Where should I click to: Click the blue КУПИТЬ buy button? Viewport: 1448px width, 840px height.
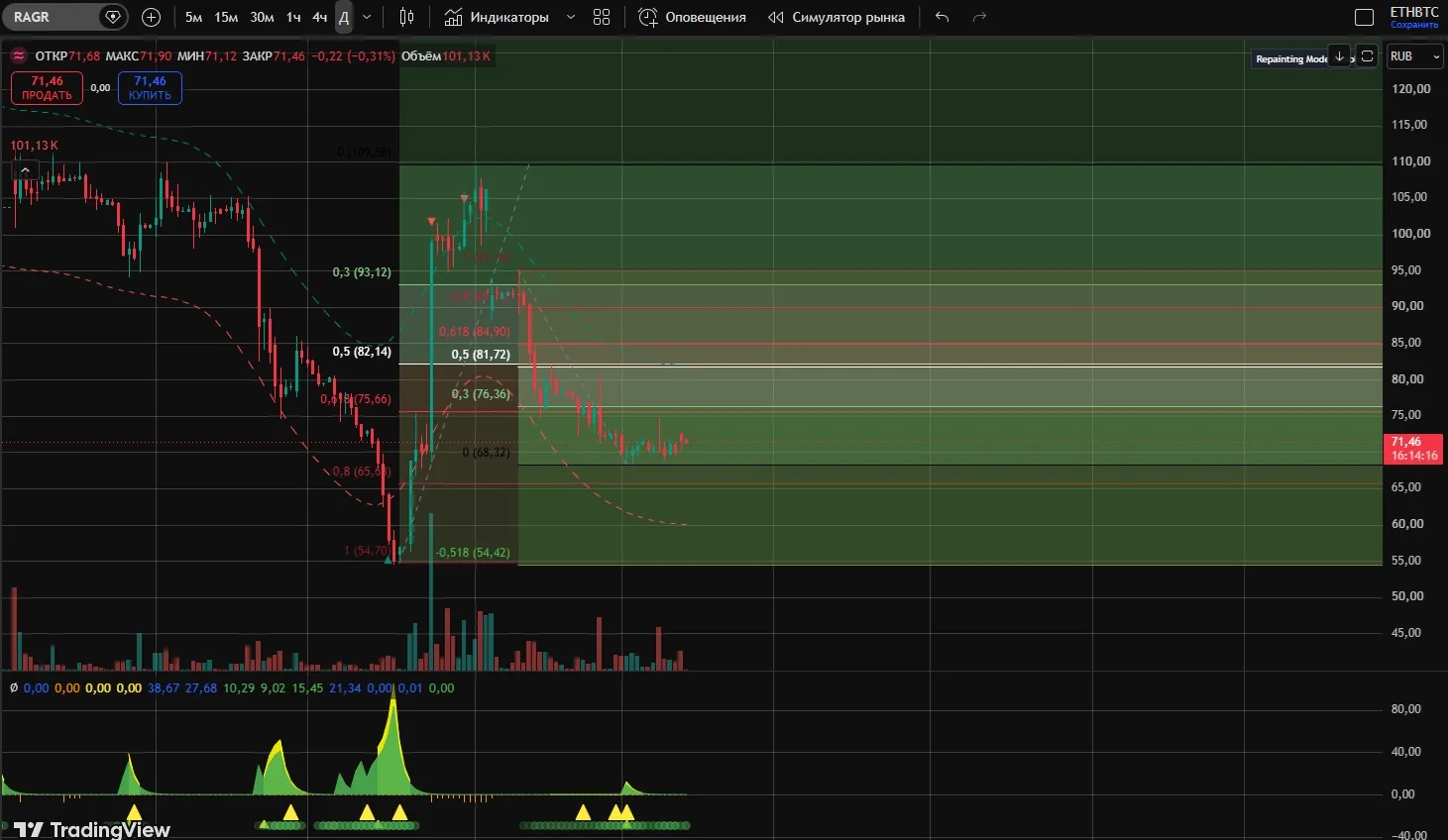click(x=150, y=88)
